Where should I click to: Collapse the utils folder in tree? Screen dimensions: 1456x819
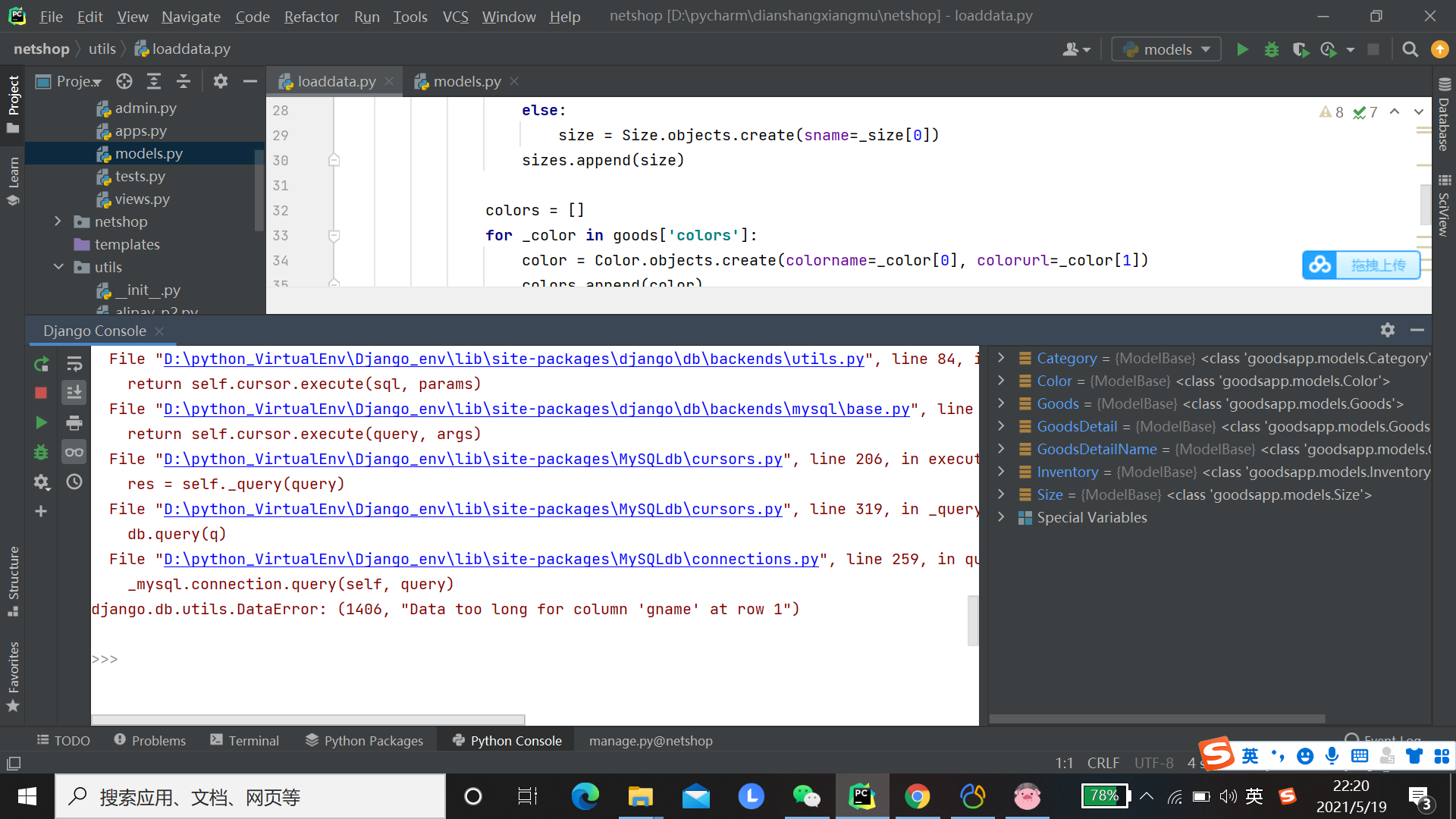[x=58, y=267]
